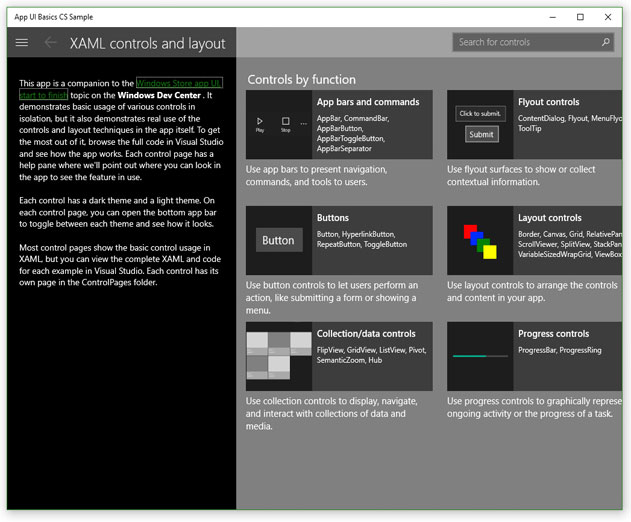Open the Buttons category heading
The height and width of the screenshot is (522, 631).
(333, 218)
